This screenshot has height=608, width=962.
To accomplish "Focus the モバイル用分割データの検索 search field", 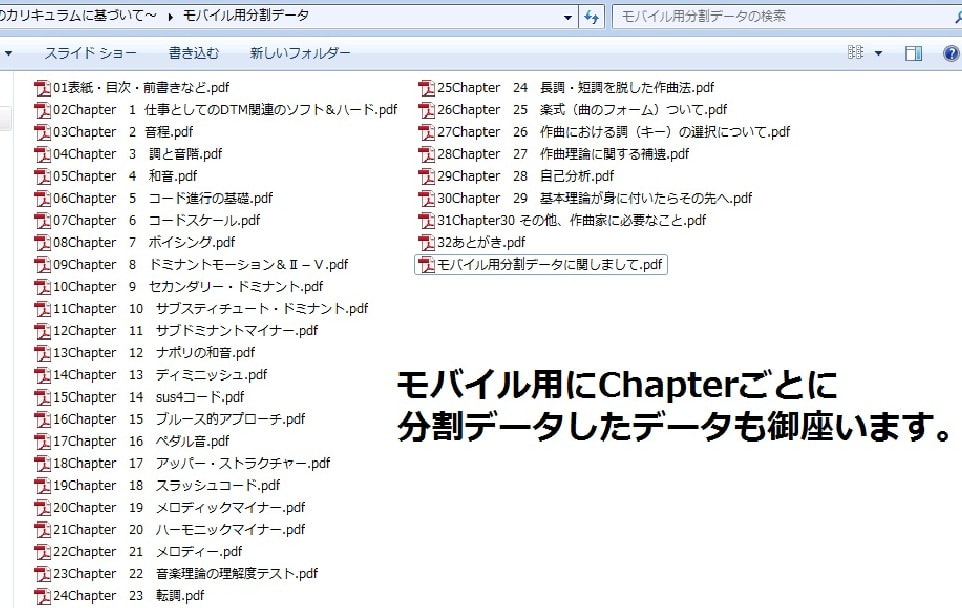I will point(785,17).
